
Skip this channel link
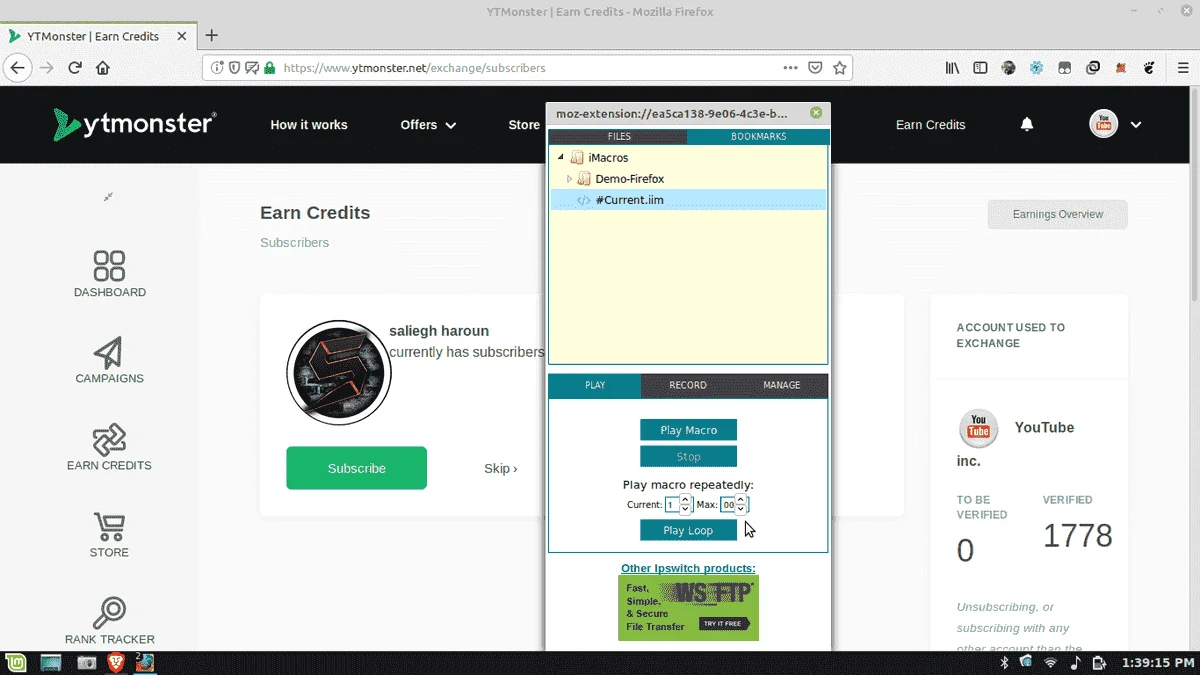[x=501, y=468]
